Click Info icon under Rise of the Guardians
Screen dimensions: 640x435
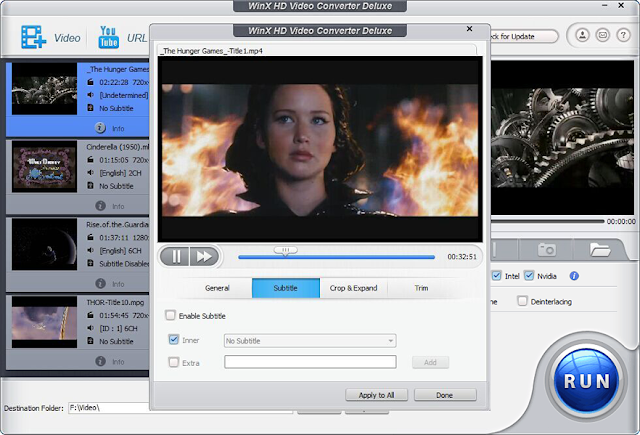click(x=100, y=283)
